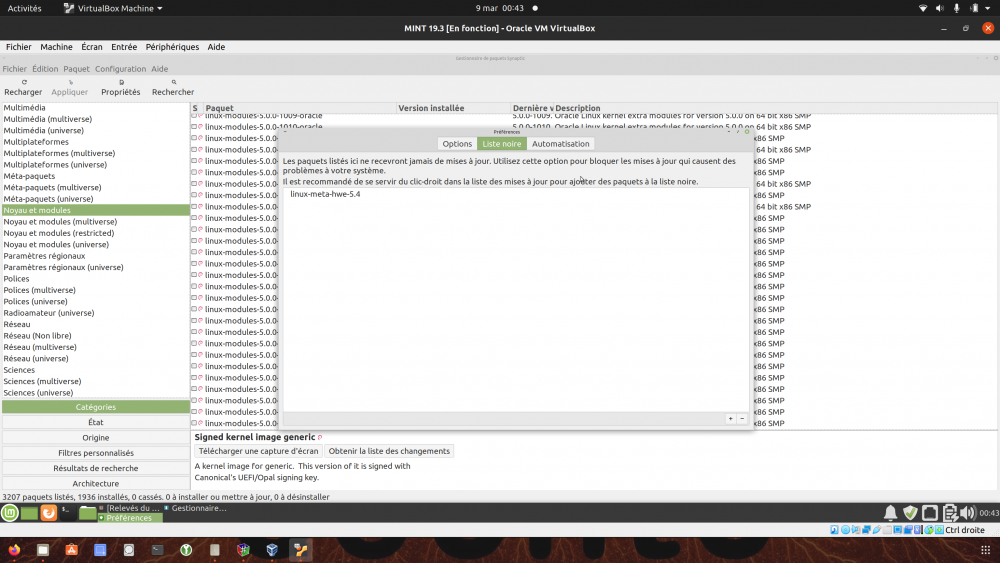
Task: Click the green show-desktop icon in the Mint panel
Action: click(x=29, y=513)
